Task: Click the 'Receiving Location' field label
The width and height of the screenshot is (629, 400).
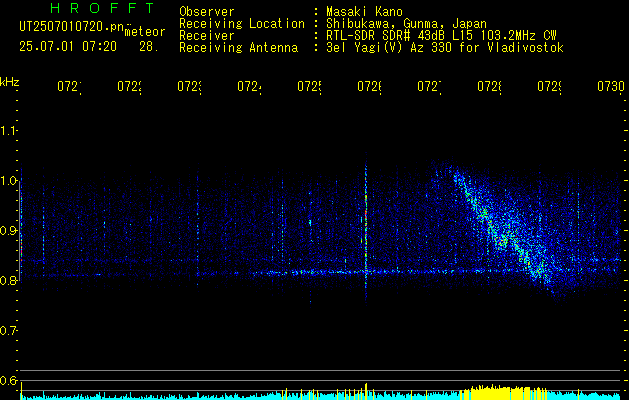Action: pos(242,24)
